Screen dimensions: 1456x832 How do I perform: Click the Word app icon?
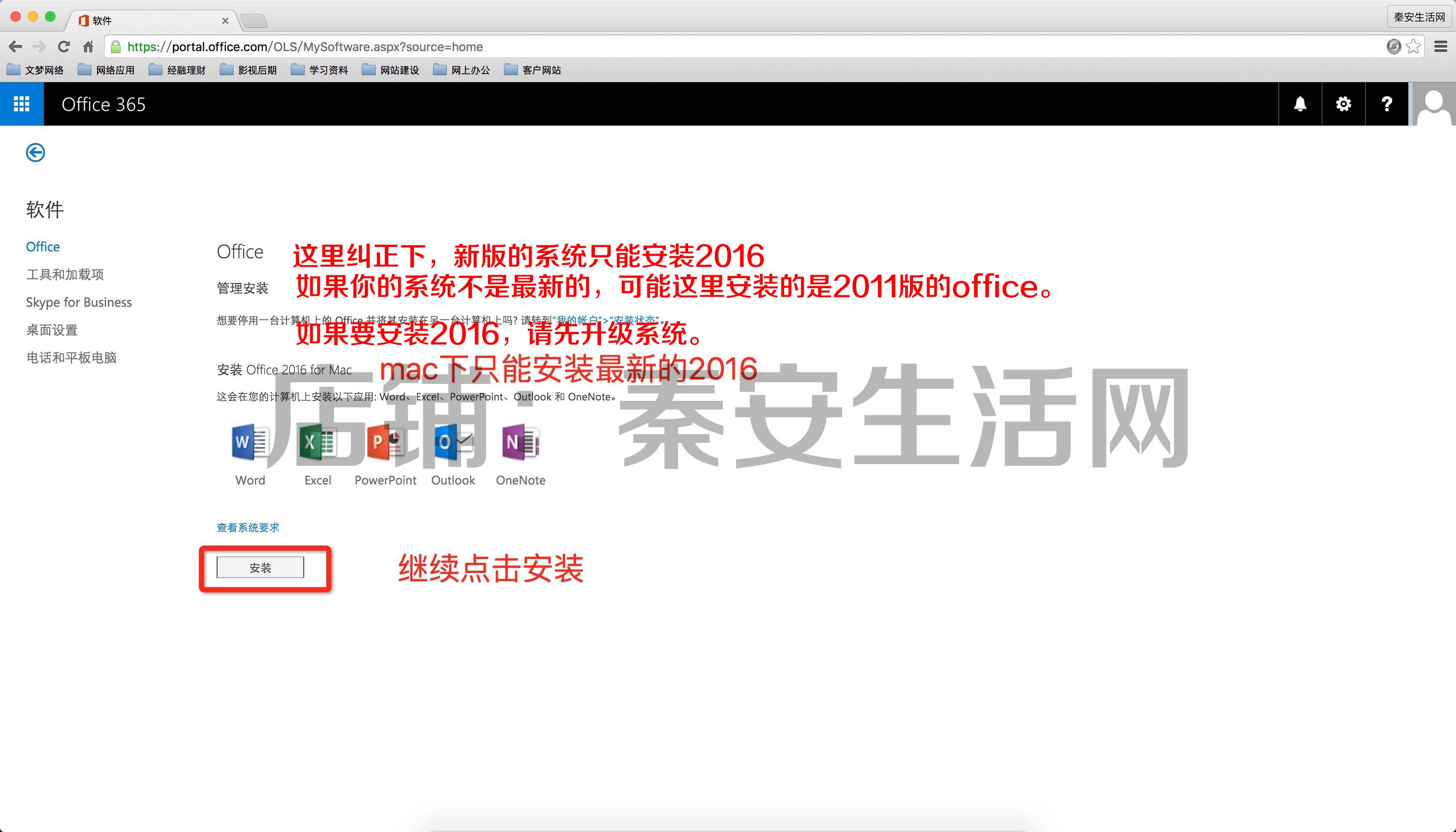[250, 442]
